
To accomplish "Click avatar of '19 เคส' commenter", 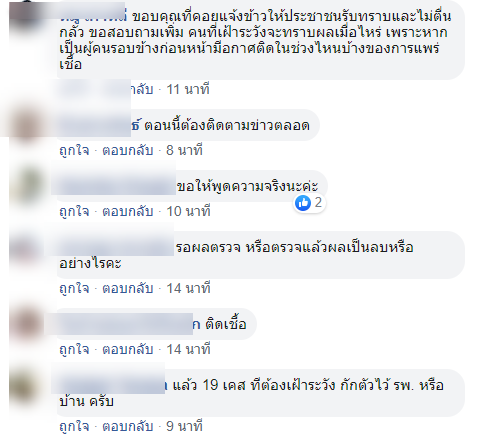I will [27, 386].
